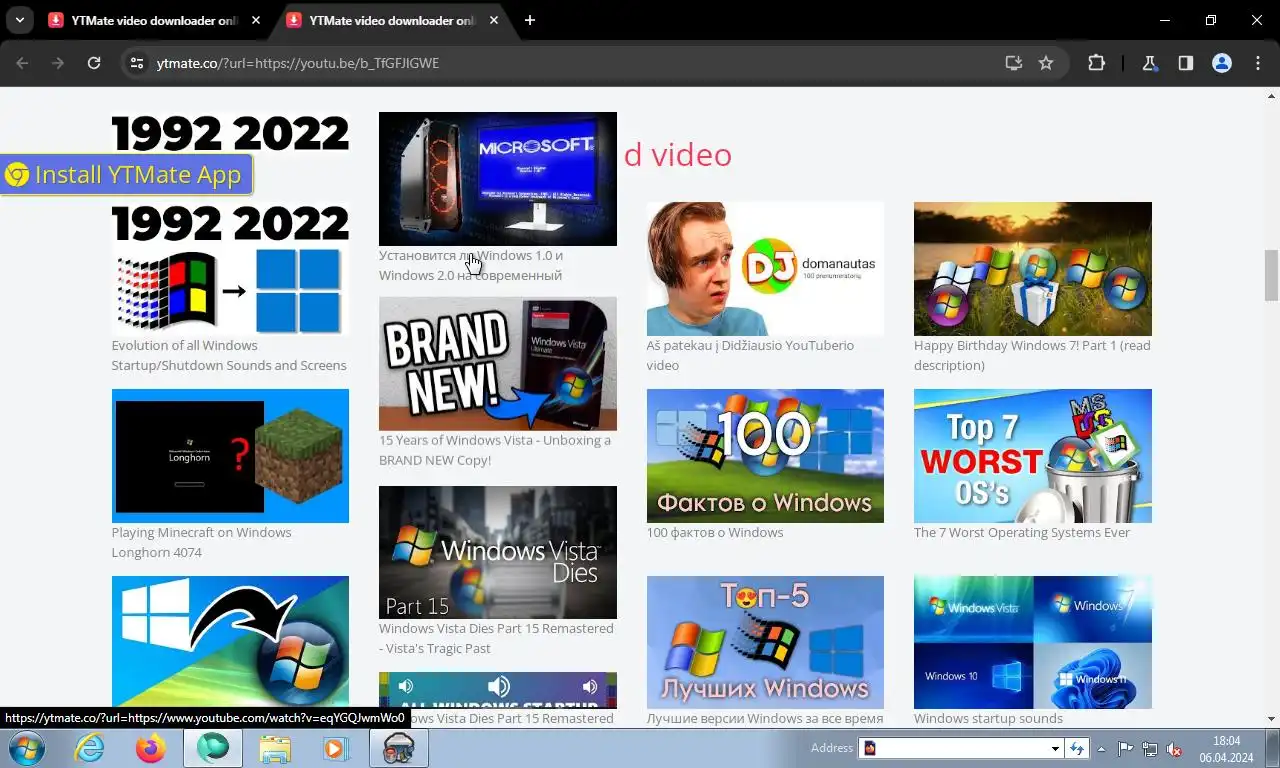
Task: Open the tab search dropdown arrow
Action: 19,20
